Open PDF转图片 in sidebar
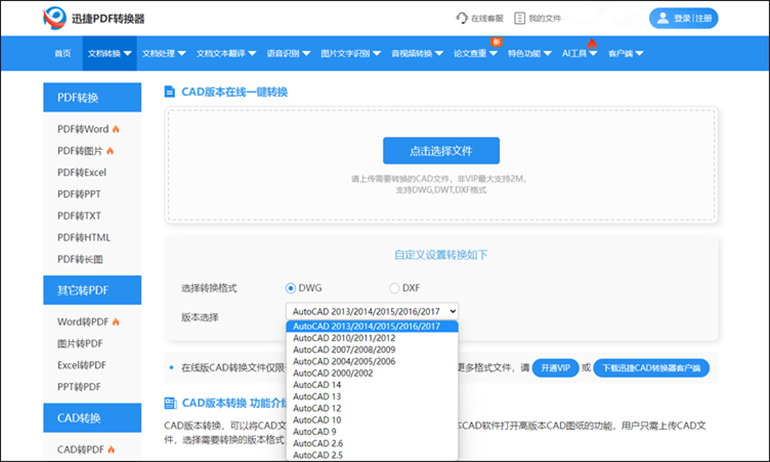 click(x=80, y=151)
